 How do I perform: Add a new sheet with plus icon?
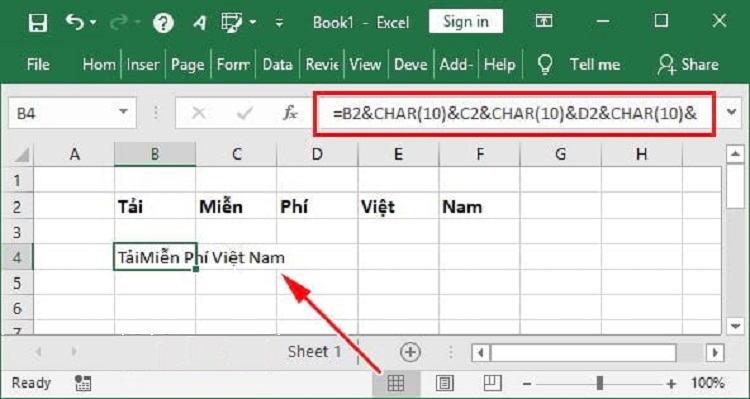pyautogui.click(x=410, y=353)
